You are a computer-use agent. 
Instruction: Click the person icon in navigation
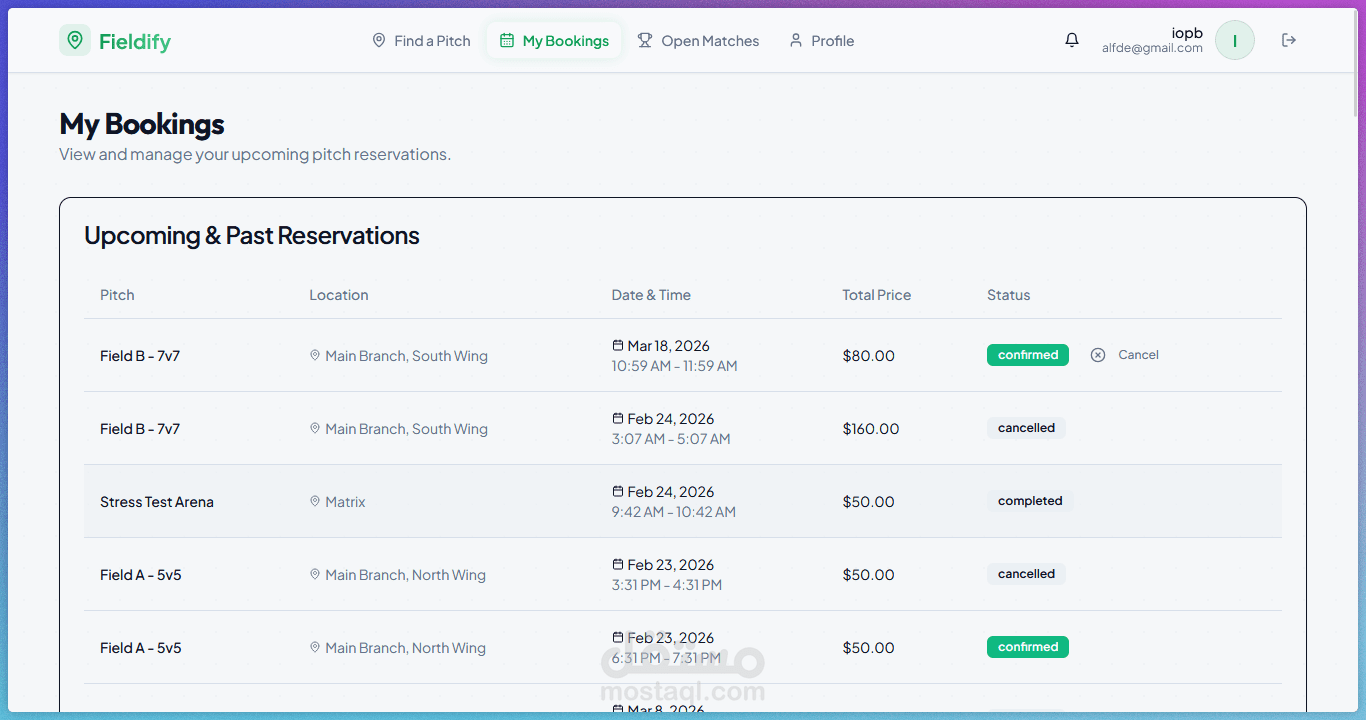point(796,40)
